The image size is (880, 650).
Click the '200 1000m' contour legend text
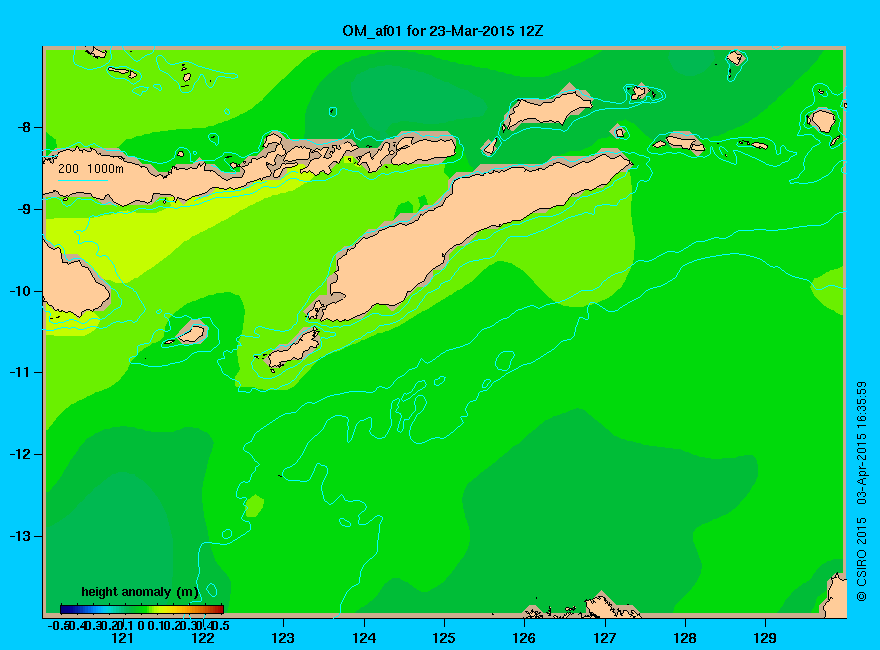coord(91,168)
